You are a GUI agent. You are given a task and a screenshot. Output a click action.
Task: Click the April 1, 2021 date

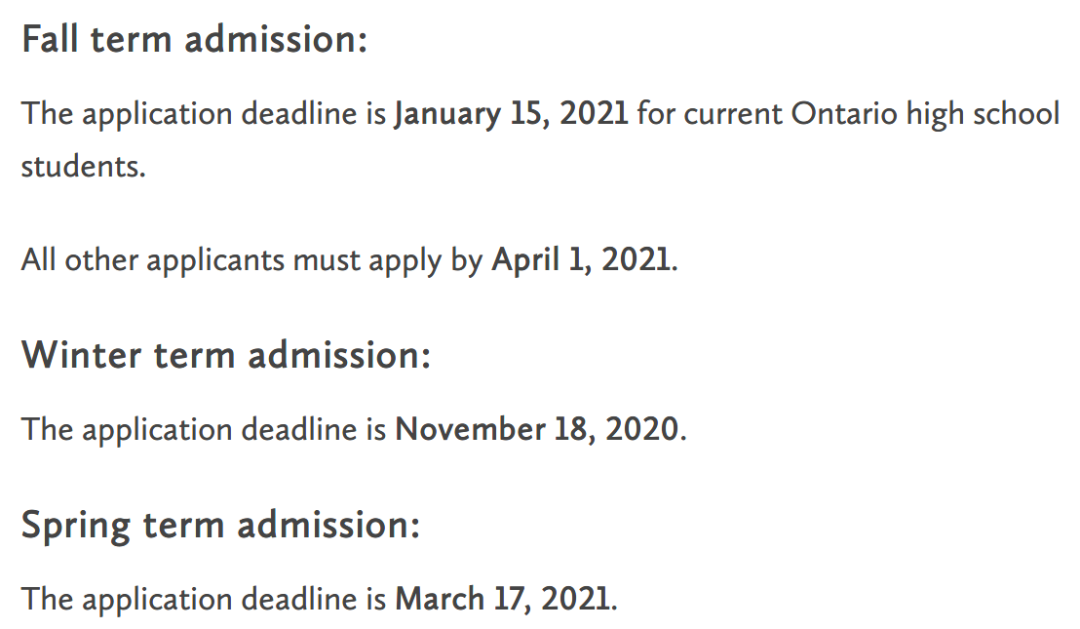(x=581, y=260)
